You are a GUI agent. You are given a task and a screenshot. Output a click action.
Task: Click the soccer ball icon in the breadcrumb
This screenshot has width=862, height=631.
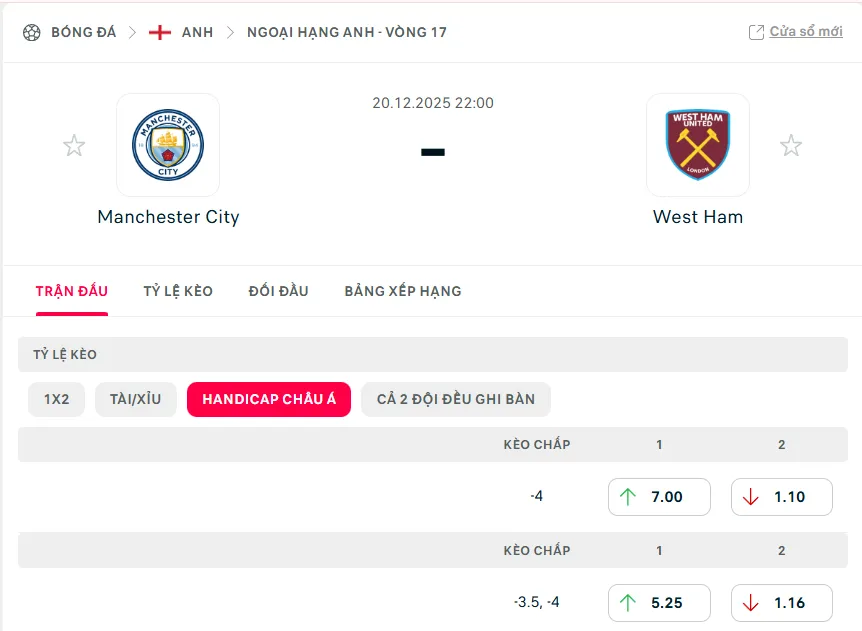pyautogui.click(x=30, y=31)
